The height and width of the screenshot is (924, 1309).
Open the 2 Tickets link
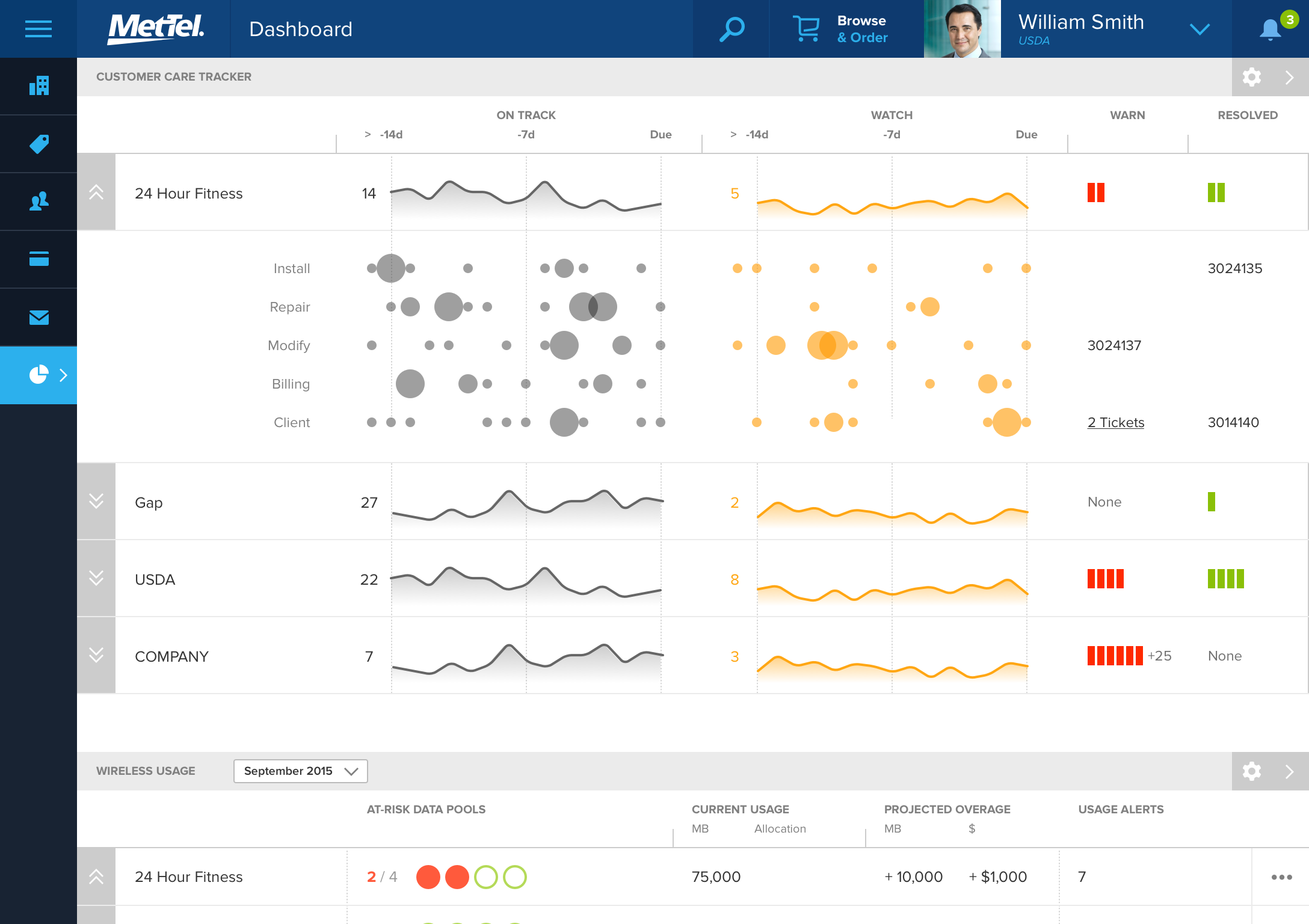pyautogui.click(x=1115, y=422)
